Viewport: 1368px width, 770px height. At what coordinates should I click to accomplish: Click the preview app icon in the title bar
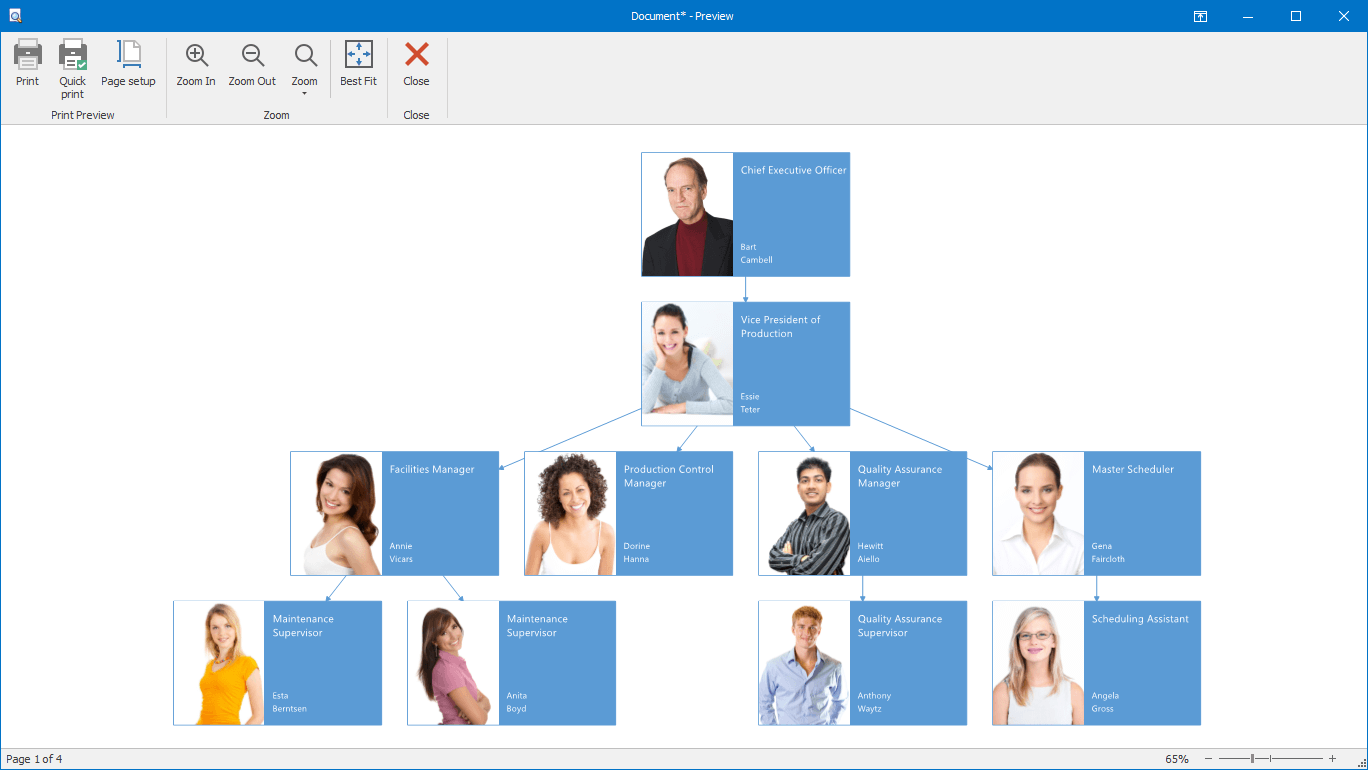pos(14,16)
